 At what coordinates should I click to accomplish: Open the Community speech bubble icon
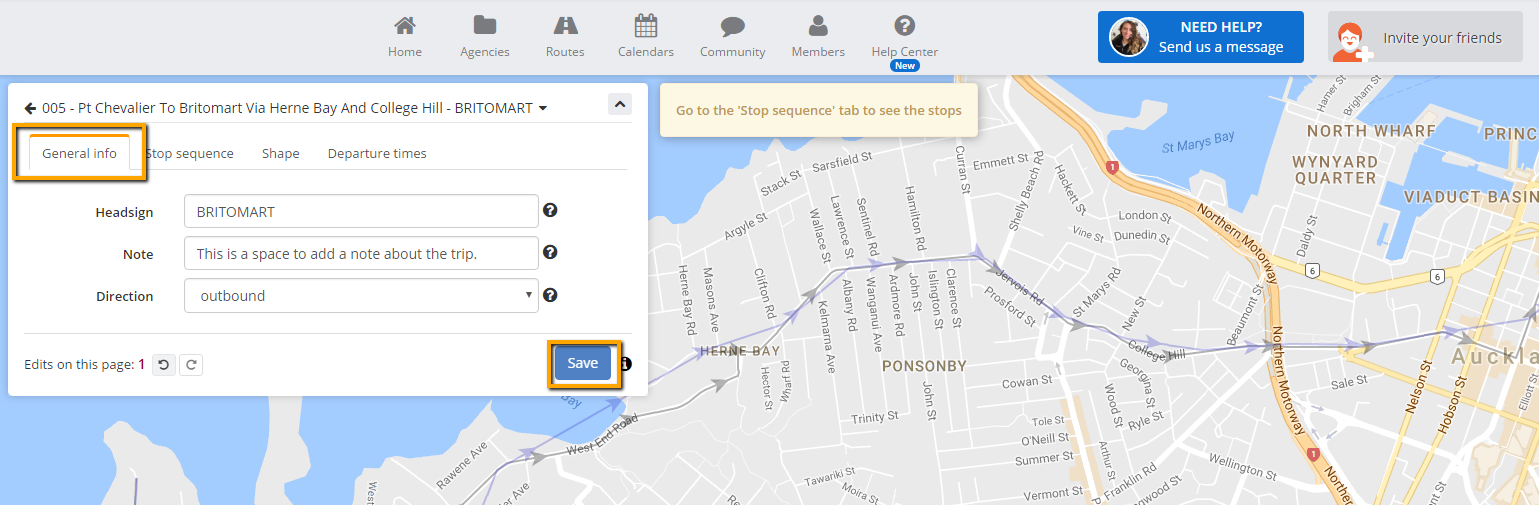pos(733,26)
